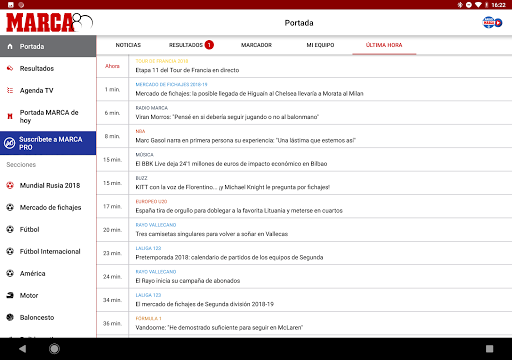The image size is (512, 360).
Task: Switch to the Mi Equipo tab
Action: tap(320, 45)
